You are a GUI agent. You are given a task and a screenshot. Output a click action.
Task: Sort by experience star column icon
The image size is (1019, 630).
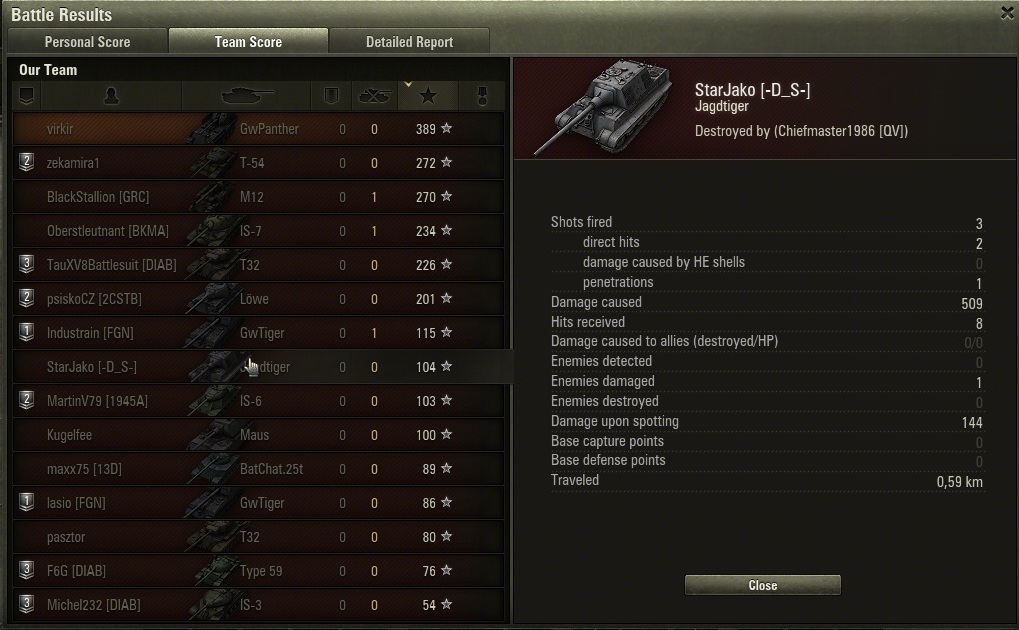point(428,96)
